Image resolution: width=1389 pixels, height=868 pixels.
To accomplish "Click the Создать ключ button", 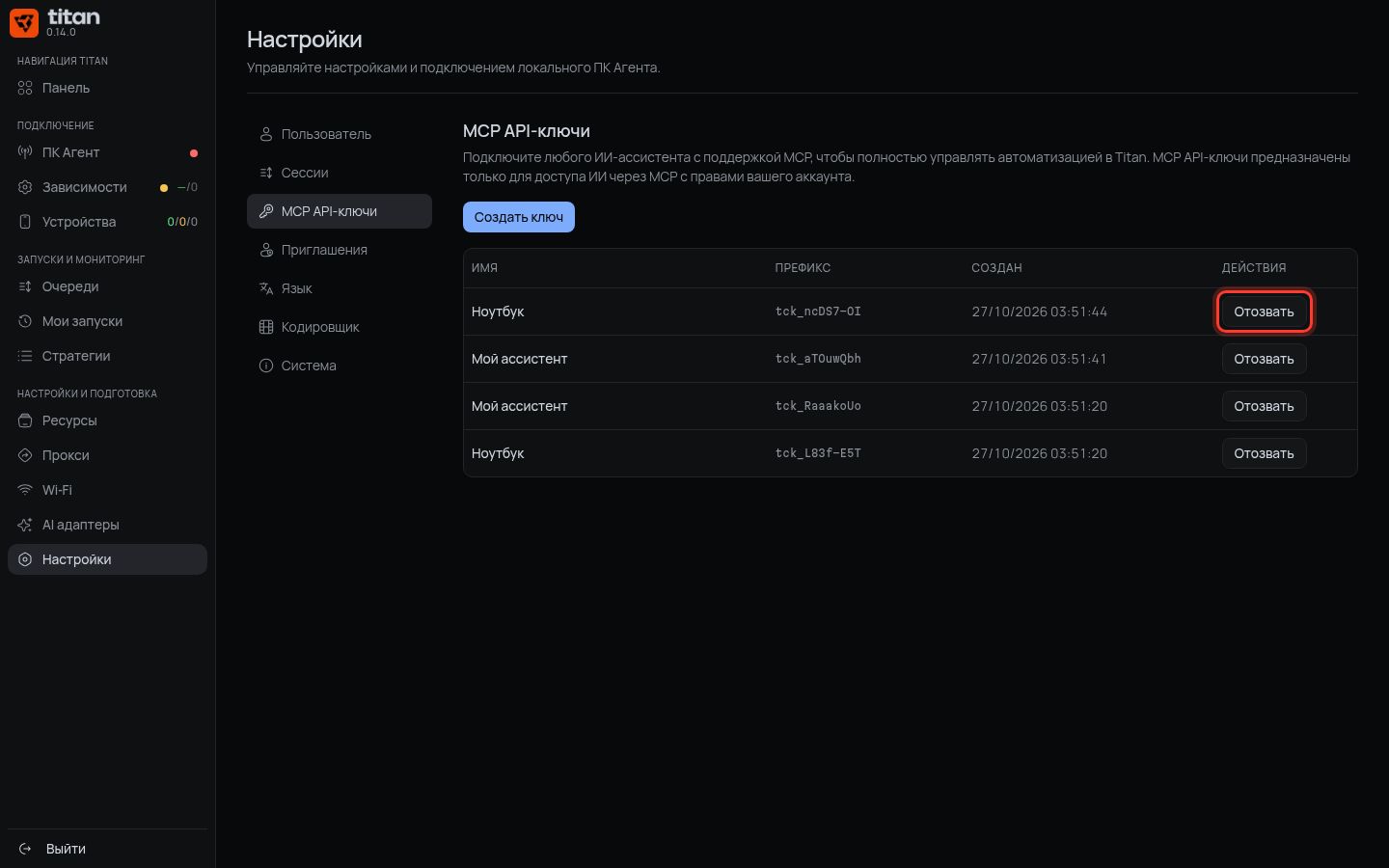I will pyautogui.click(x=519, y=217).
